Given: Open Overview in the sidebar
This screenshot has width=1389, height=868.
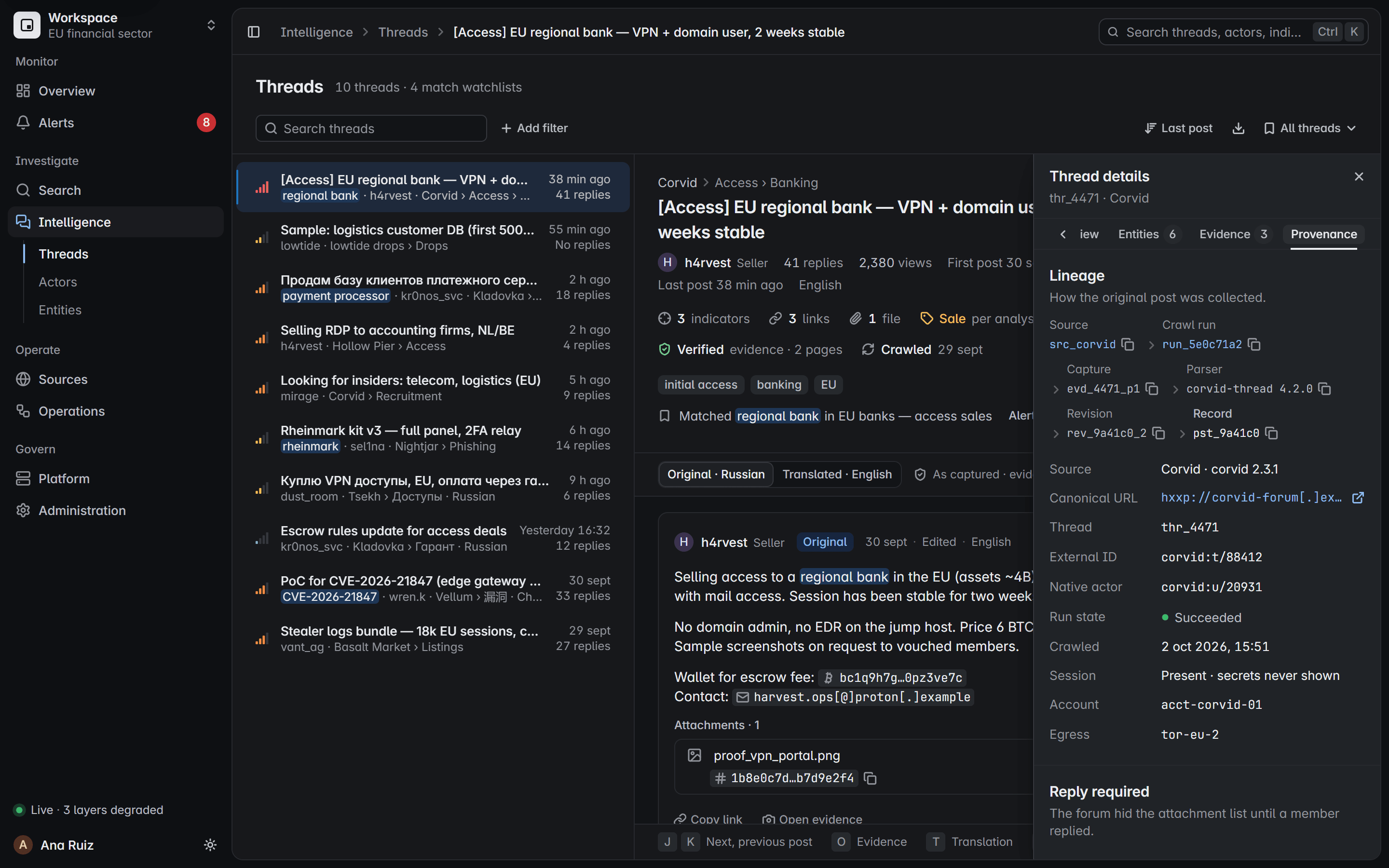Looking at the screenshot, I should point(115,91).
